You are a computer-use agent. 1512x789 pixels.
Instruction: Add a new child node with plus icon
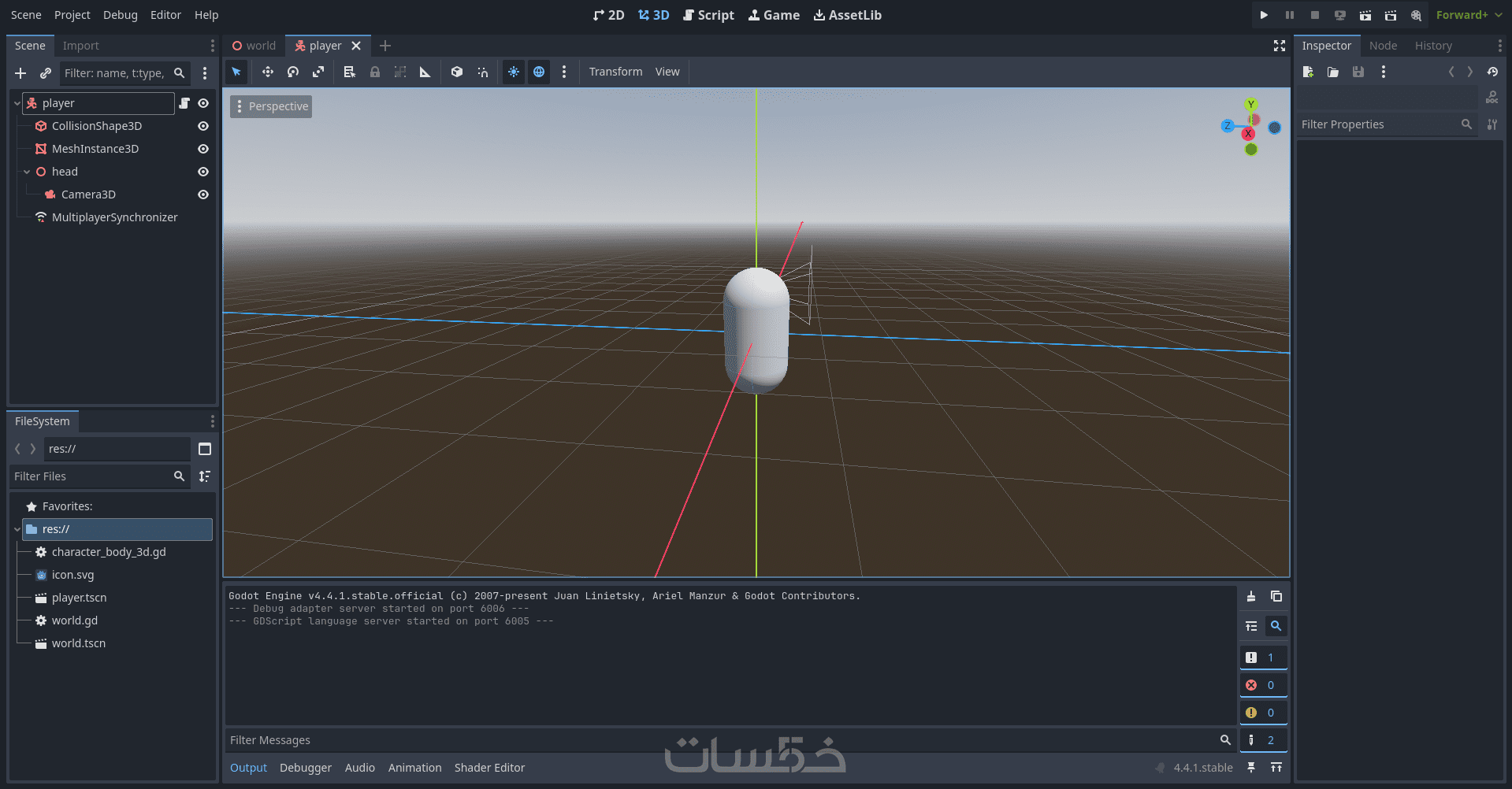pos(20,73)
